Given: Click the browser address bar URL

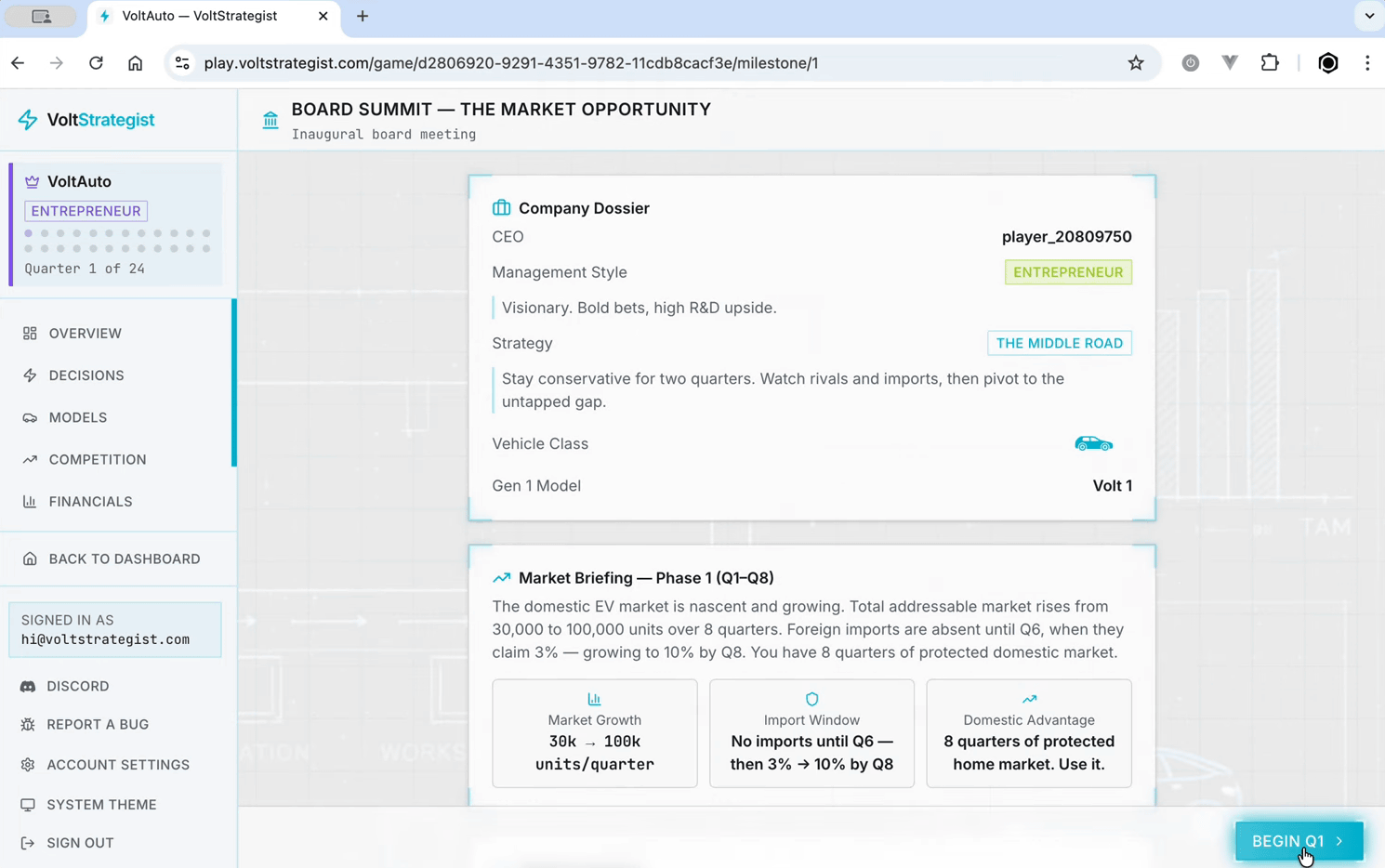Looking at the screenshot, I should pyautogui.click(x=511, y=63).
